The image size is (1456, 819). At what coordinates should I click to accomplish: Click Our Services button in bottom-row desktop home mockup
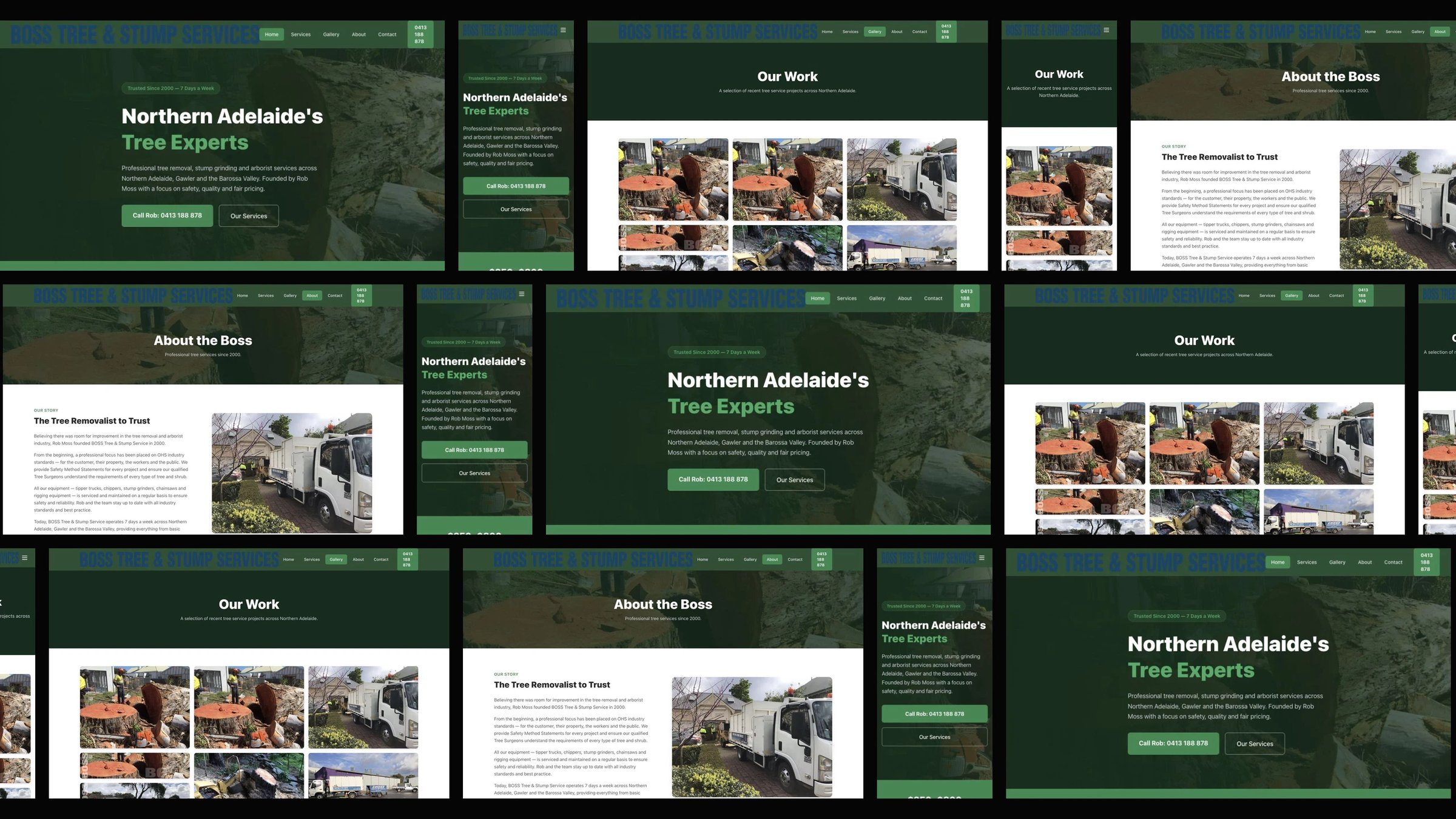click(1255, 744)
